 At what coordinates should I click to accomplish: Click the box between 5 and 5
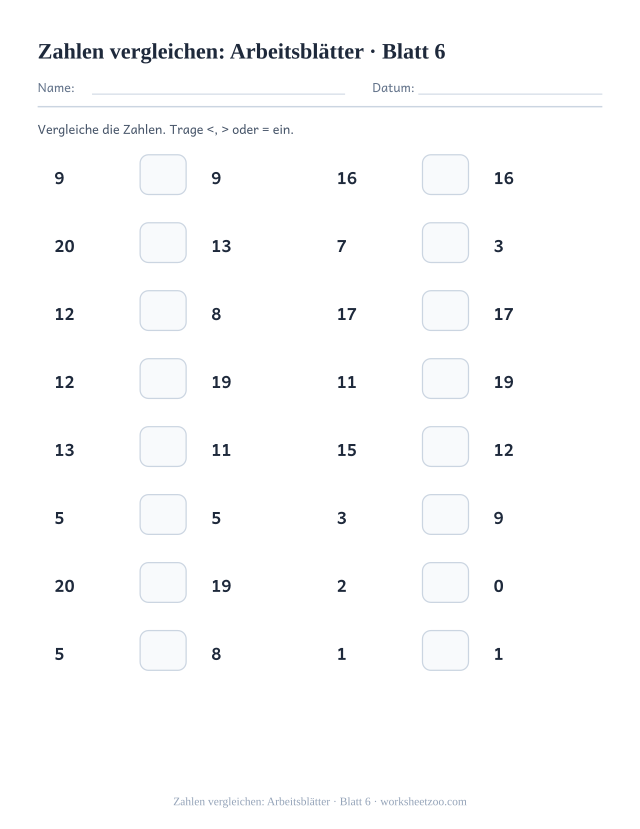(163, 514)
